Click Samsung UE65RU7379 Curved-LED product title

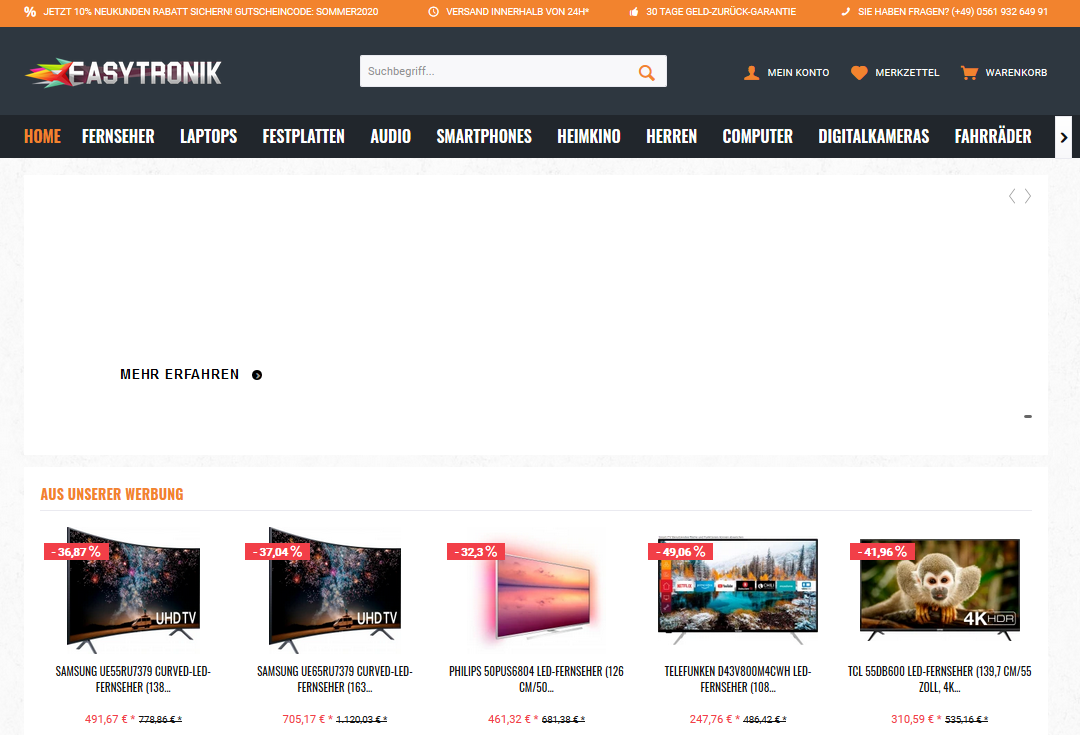(x=335, y=679)
